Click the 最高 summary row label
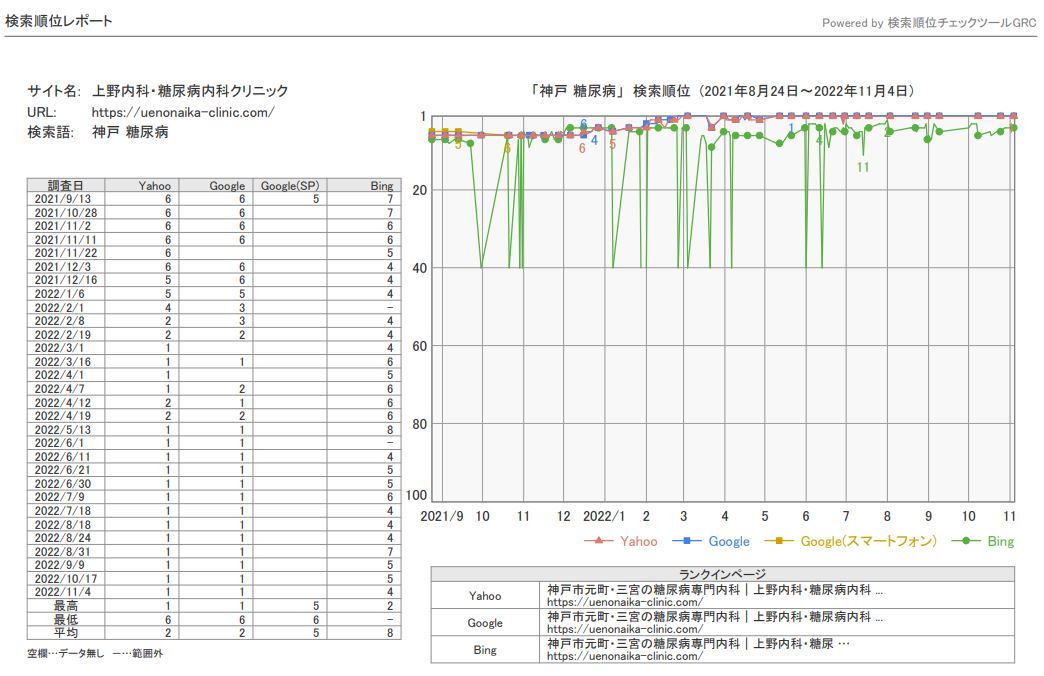1044x676 pixels. [x=66, y=605]
